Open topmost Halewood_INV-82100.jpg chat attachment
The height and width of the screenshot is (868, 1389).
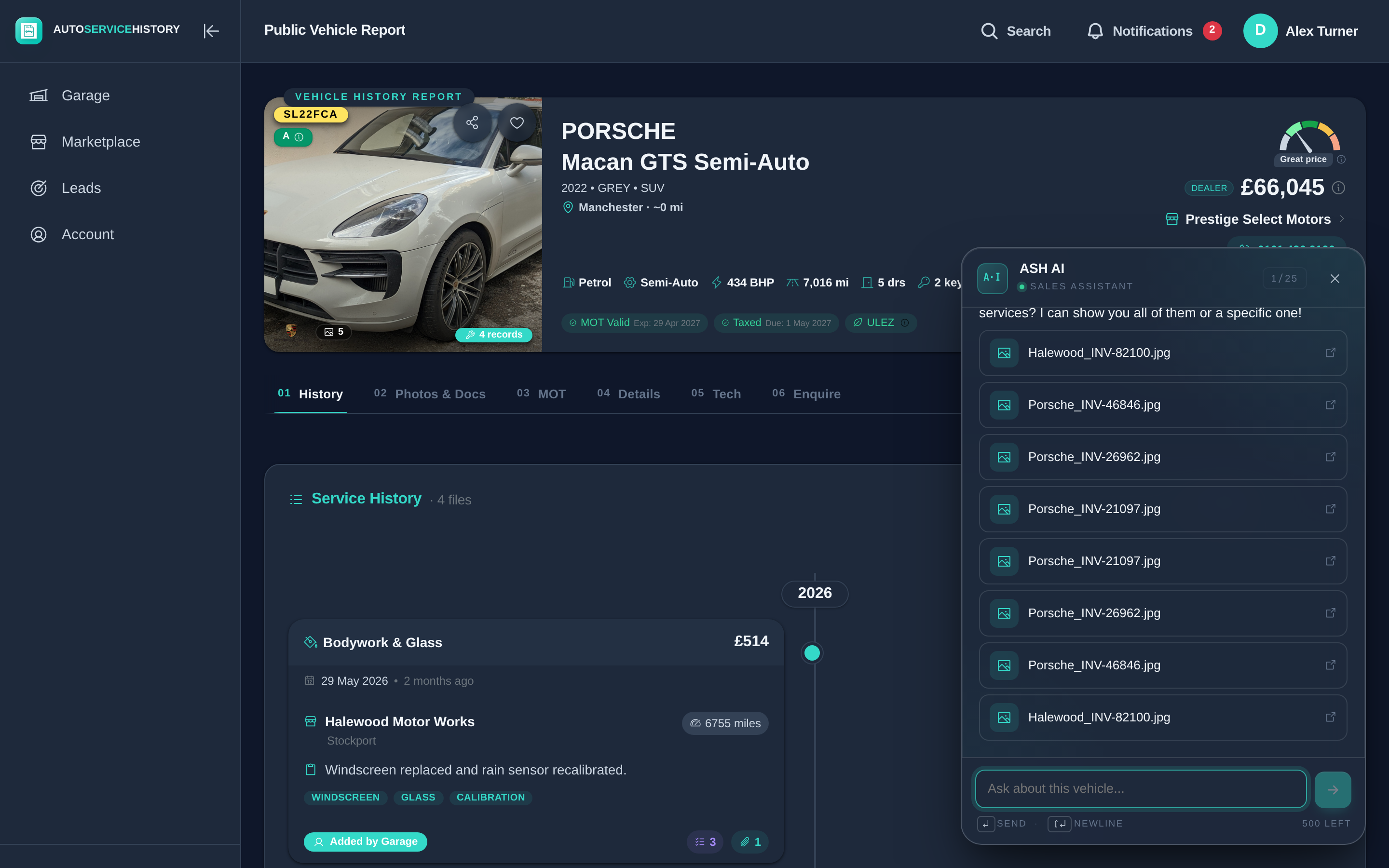tap(1163, 353)
